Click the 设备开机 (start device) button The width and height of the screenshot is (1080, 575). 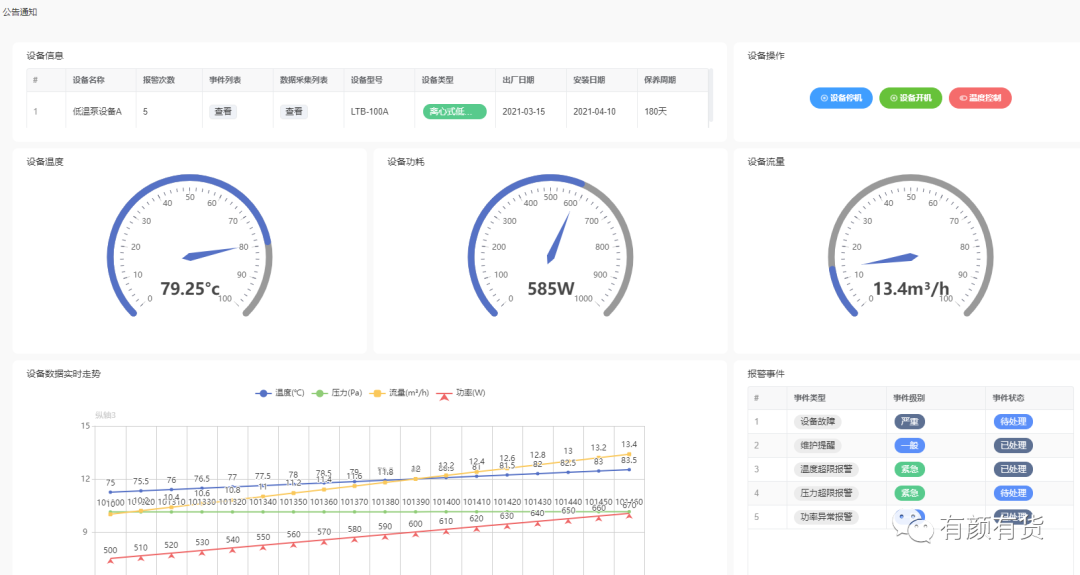[x=910, y=98]
